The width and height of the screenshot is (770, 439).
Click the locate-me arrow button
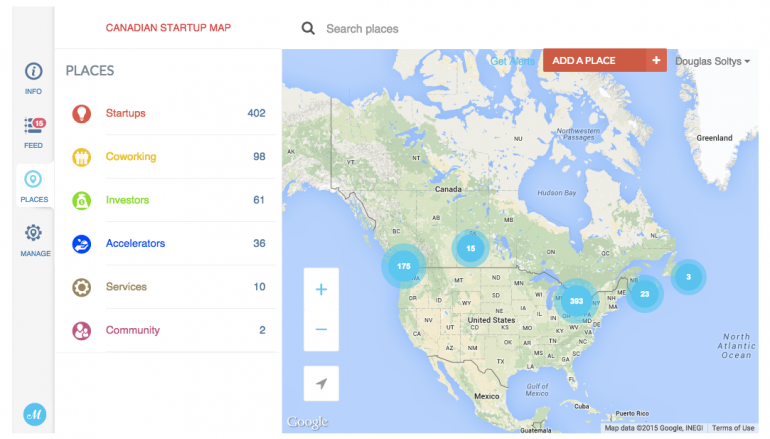[321, 383]
